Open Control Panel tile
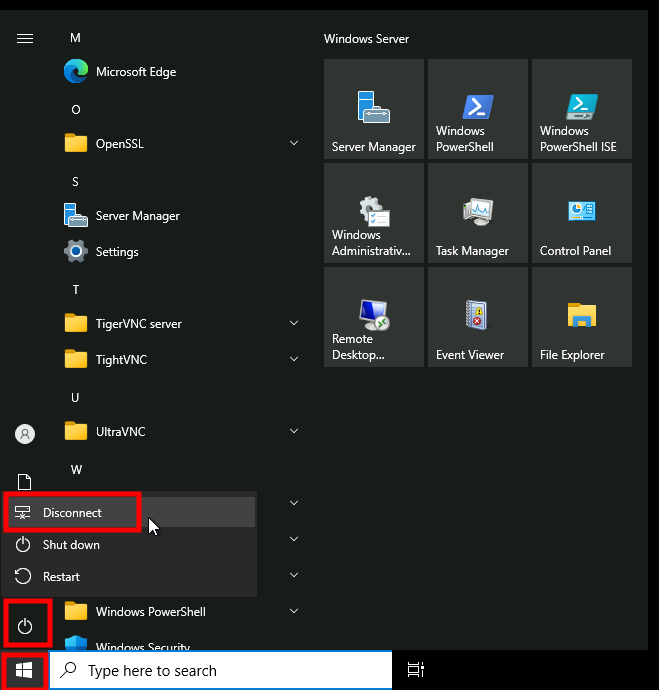Screen dimensions: 659x690 click(581, 213)
